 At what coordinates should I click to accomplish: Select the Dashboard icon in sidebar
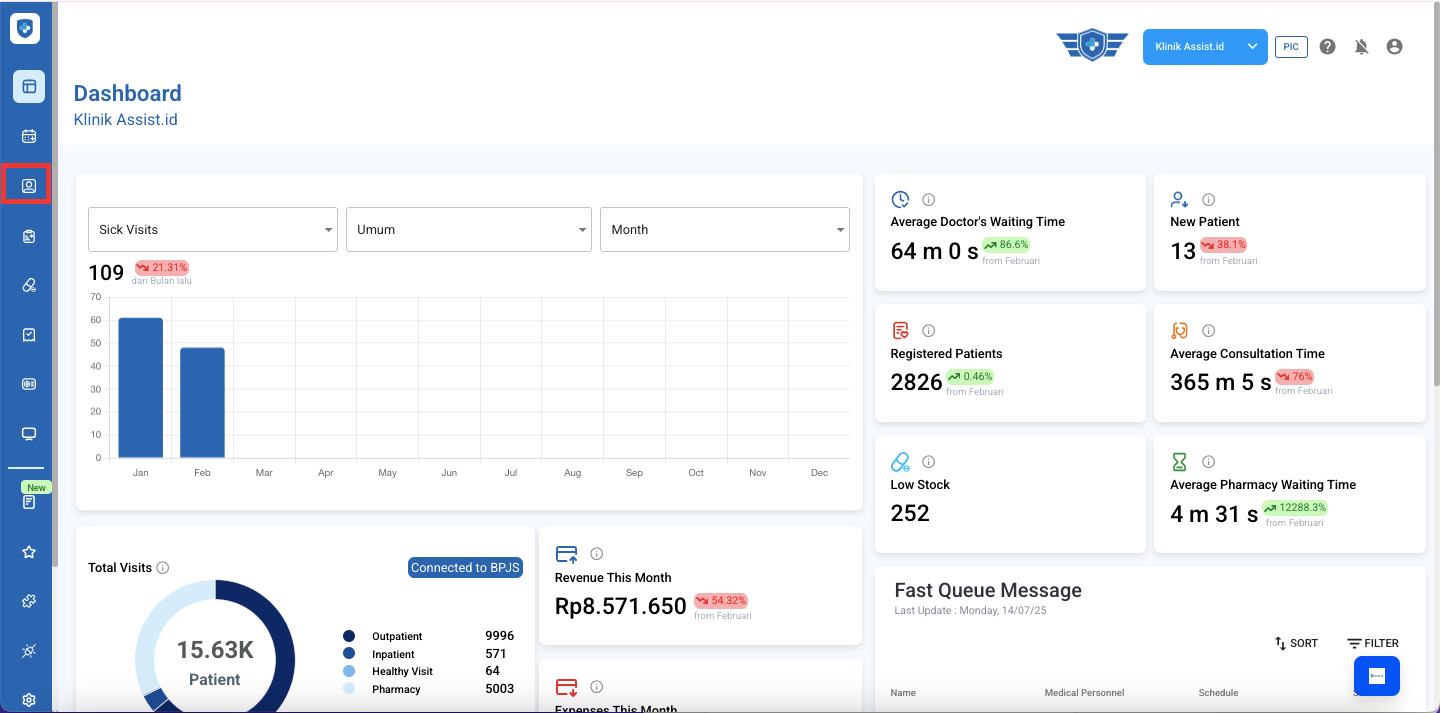click(29, 87)
